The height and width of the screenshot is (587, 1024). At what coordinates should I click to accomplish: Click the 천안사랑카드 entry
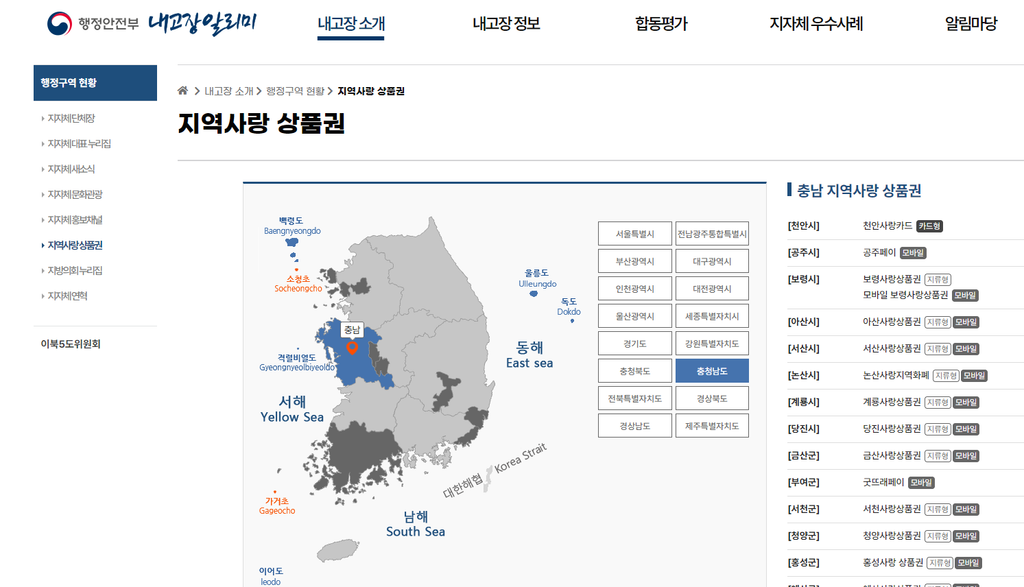888,226
